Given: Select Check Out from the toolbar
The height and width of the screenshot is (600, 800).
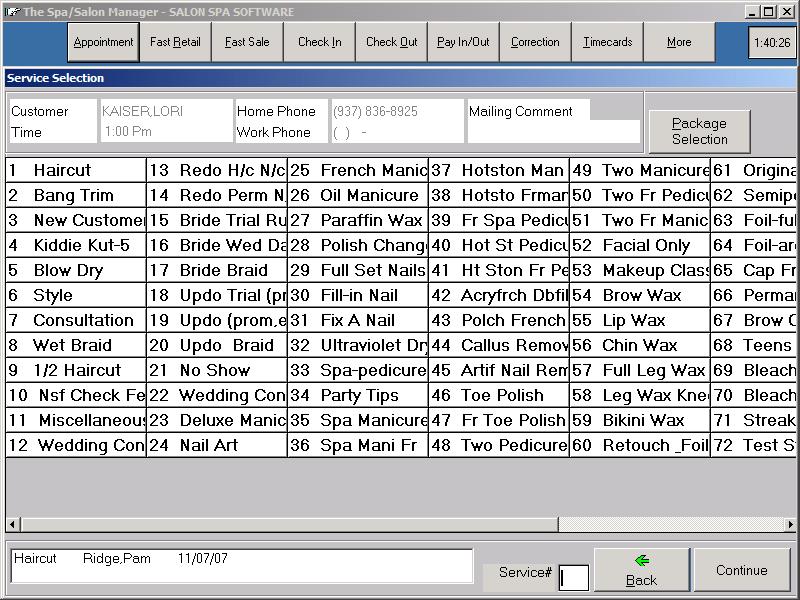Looking at the screenshot, I should click(x=391, y=42).
